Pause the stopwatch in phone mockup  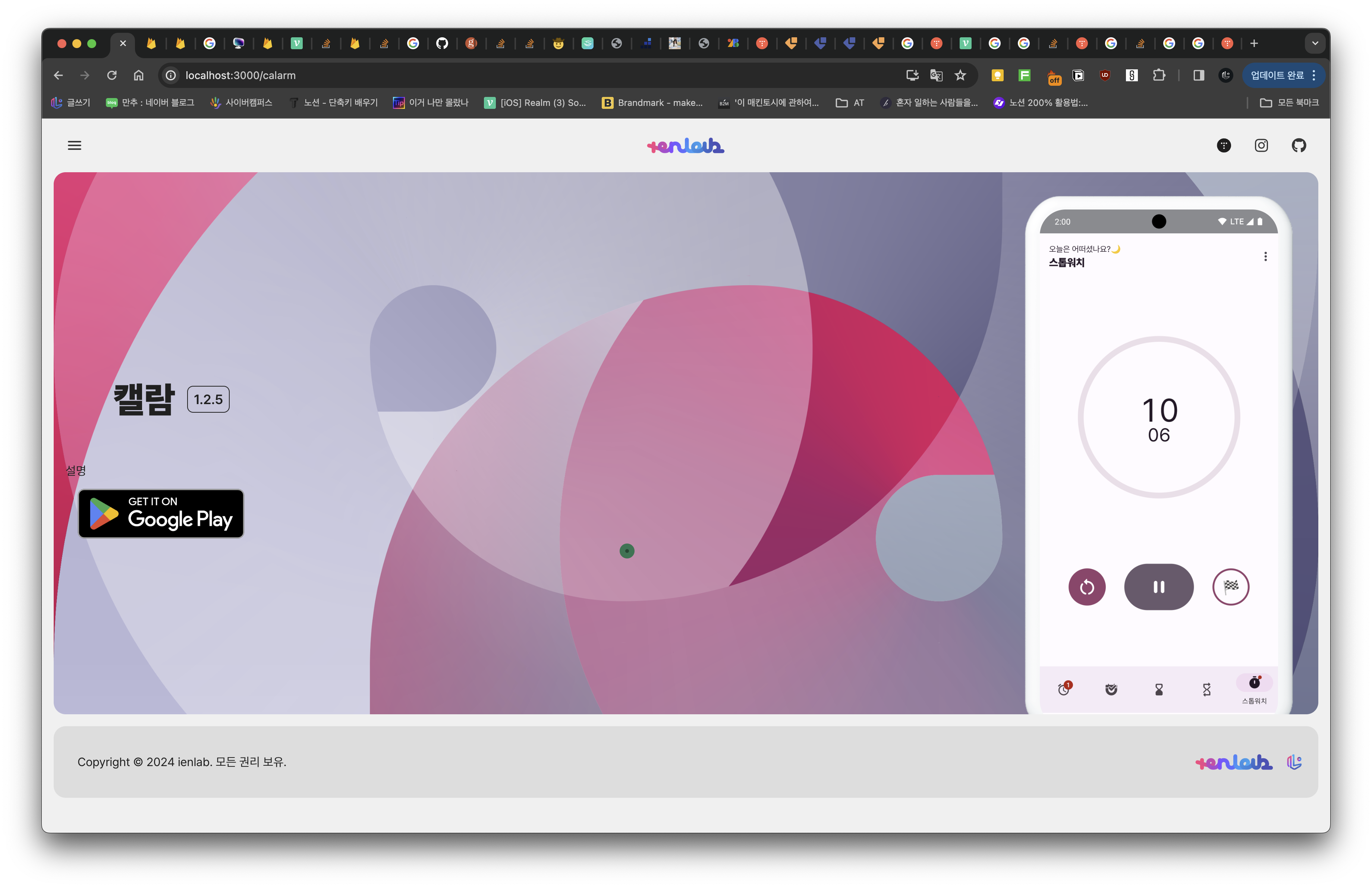point(1159,587)
